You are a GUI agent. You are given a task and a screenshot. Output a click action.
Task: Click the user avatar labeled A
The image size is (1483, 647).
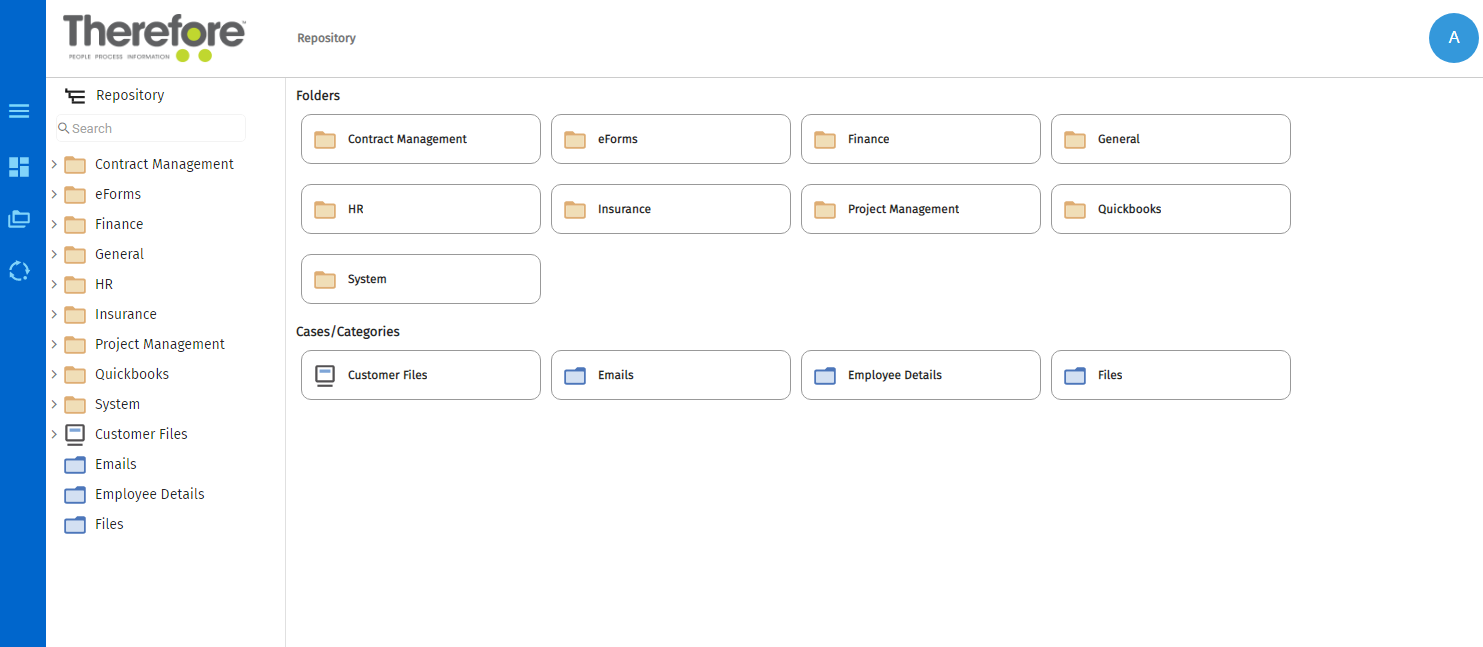point(1453,38)
